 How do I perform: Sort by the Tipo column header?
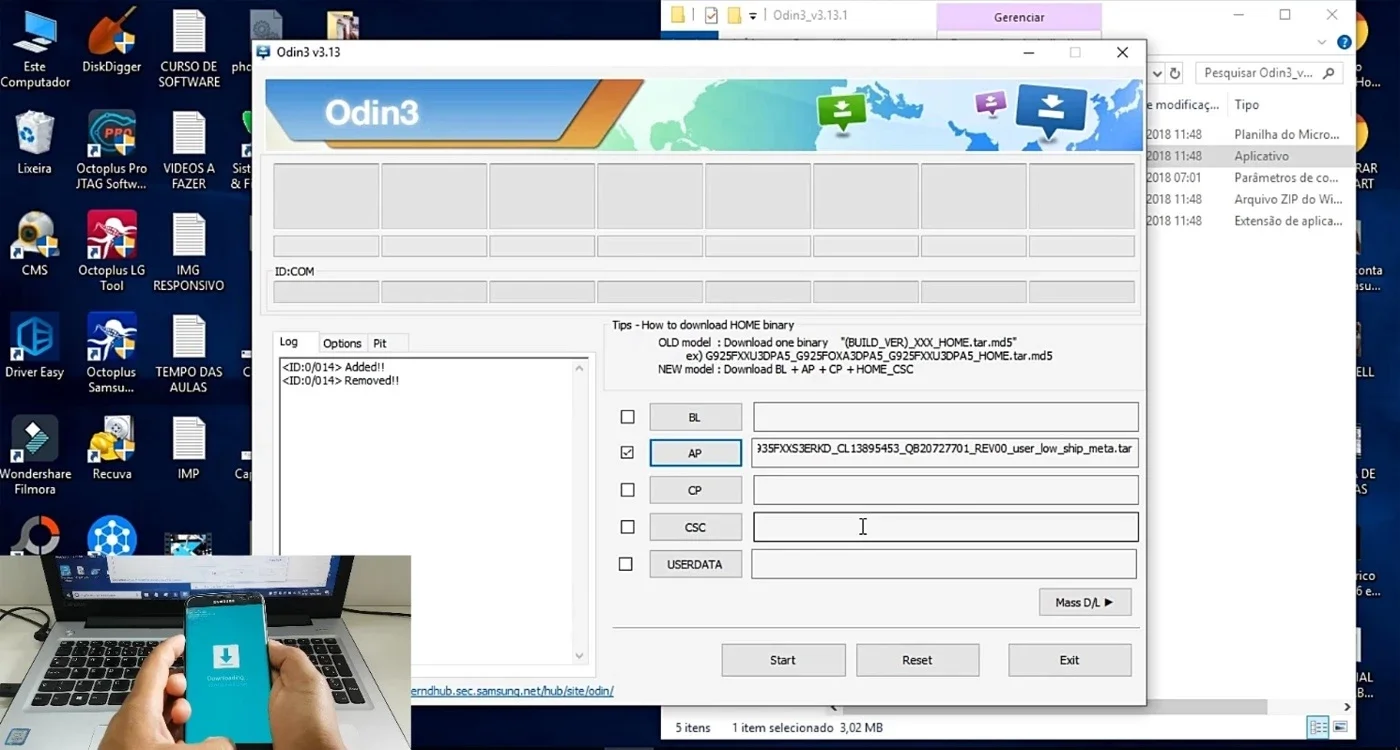point(1246,104)
